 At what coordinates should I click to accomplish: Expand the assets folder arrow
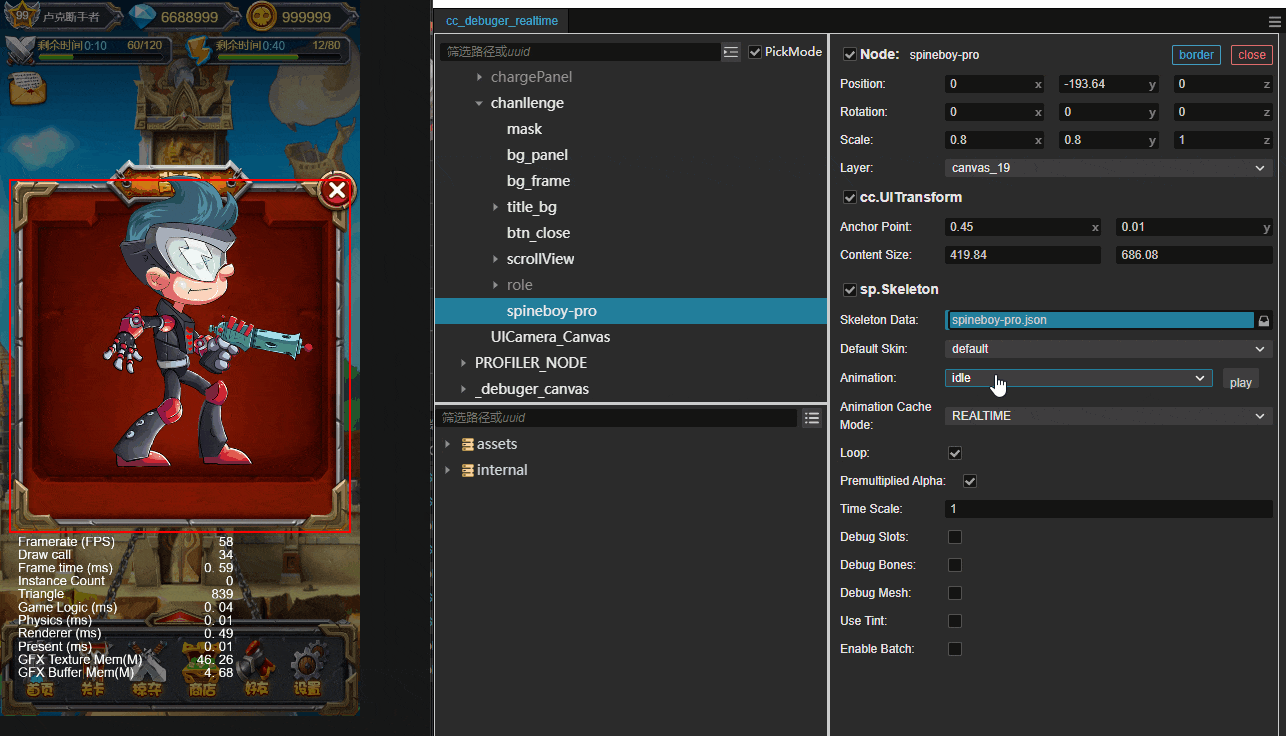pos(447,444)
